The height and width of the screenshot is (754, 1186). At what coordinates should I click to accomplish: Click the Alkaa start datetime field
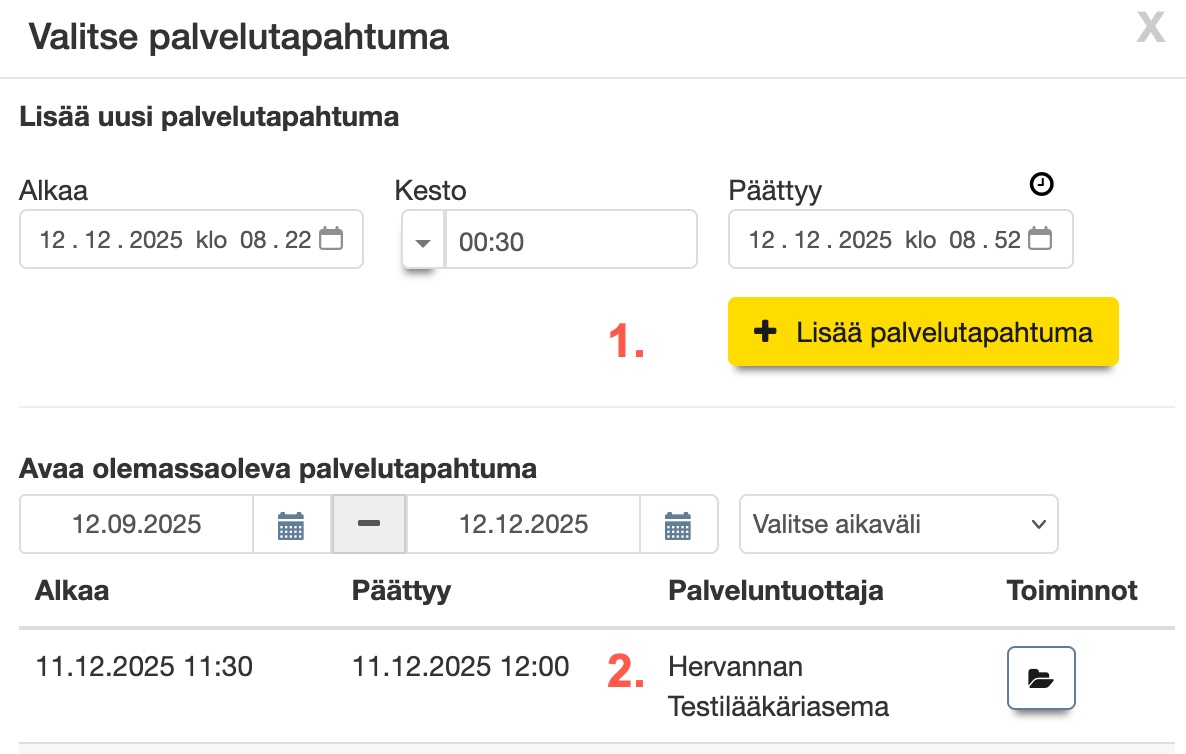click(x=175, y=239)
